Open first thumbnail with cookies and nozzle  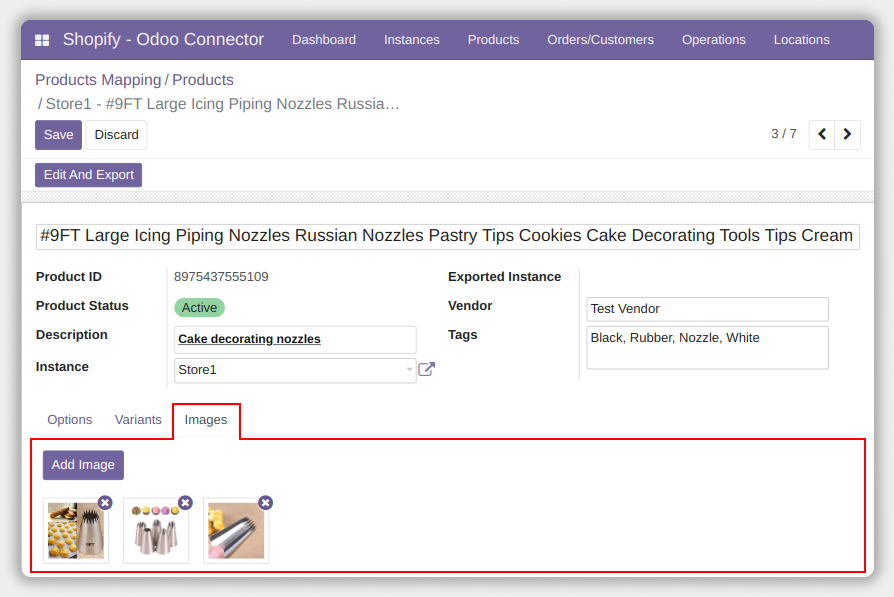[x=76, y=530]
